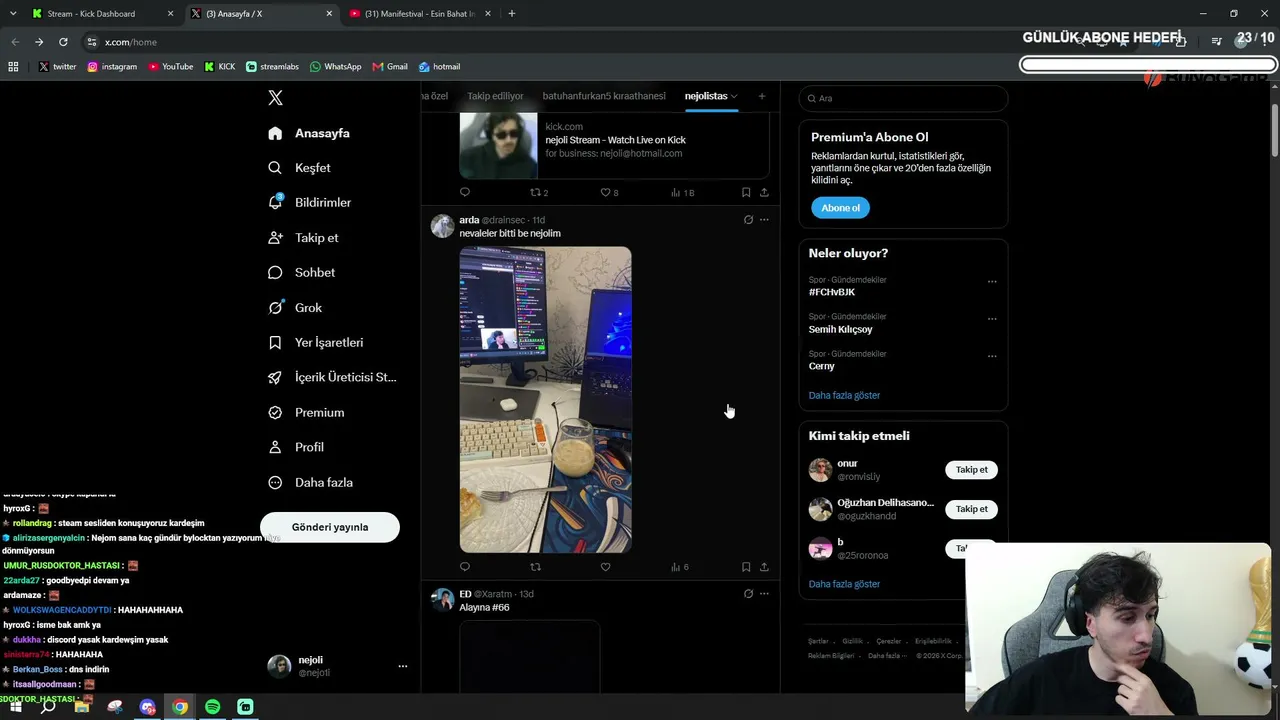Screen dimensions: 1280x720
Task: Switch to Takip ediliyor timeline tab
Action: [495, 96]
